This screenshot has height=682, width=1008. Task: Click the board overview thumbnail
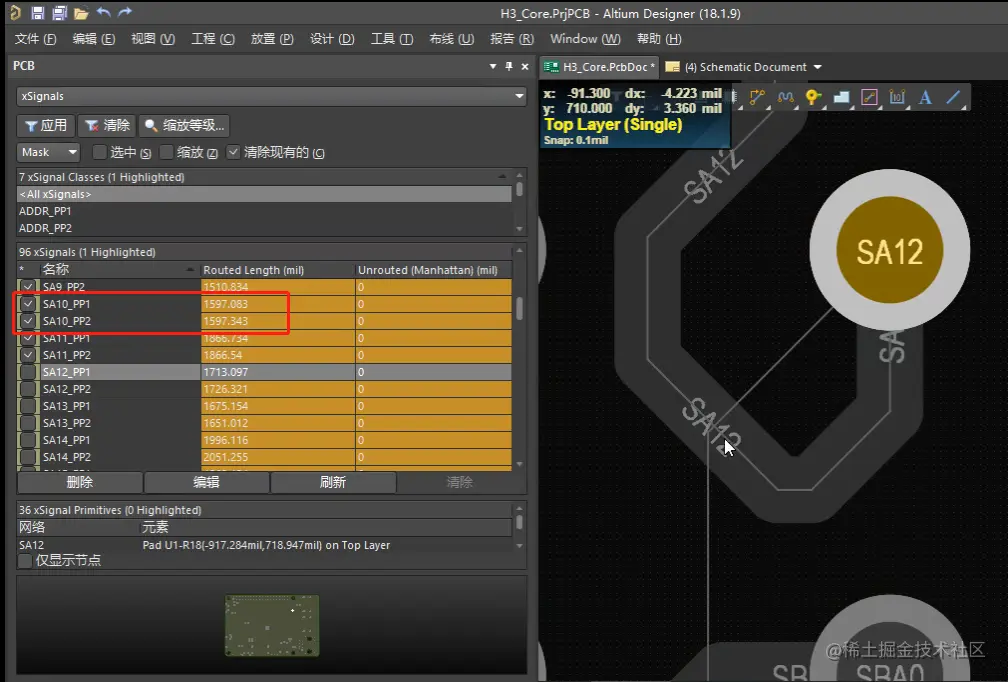click(272, 625)
